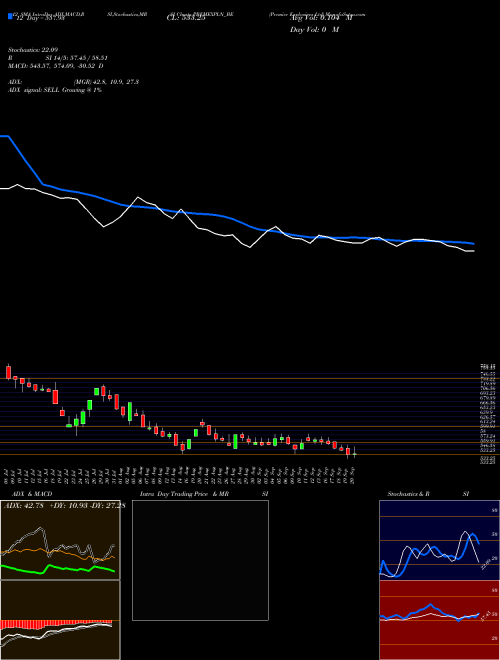Click the 'Intra Day Trading Price & MR' title
Screen dimensions: 500x660
coord(185,494)
